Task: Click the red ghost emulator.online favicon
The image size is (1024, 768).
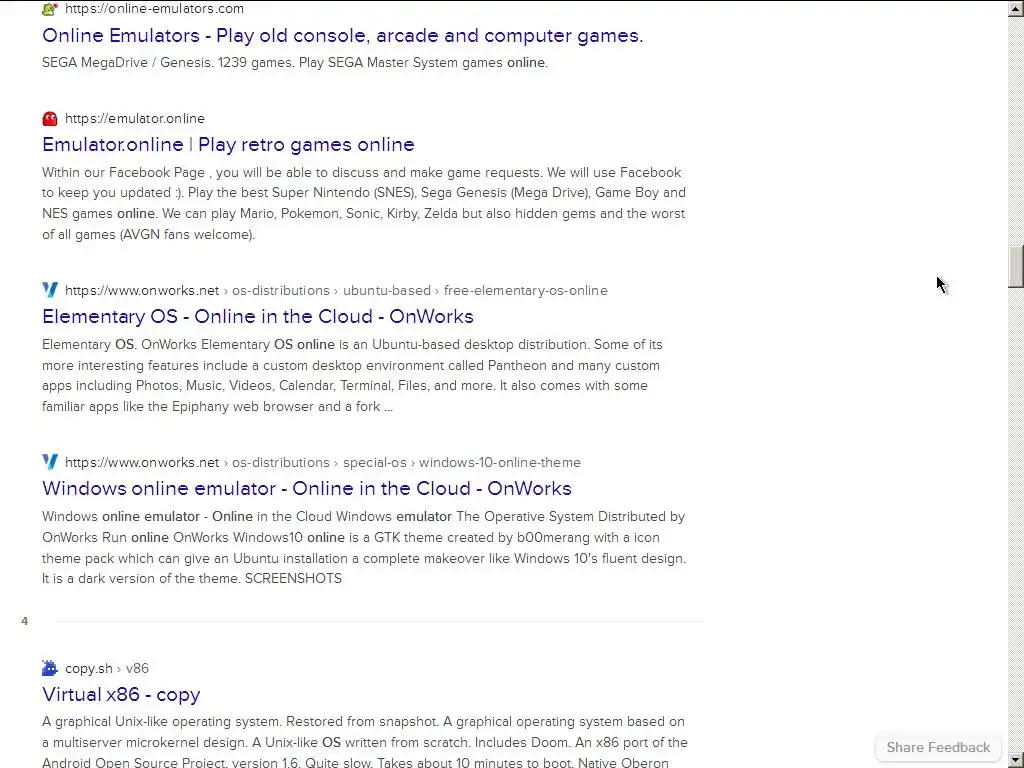Action: click(x=50, y=118)
